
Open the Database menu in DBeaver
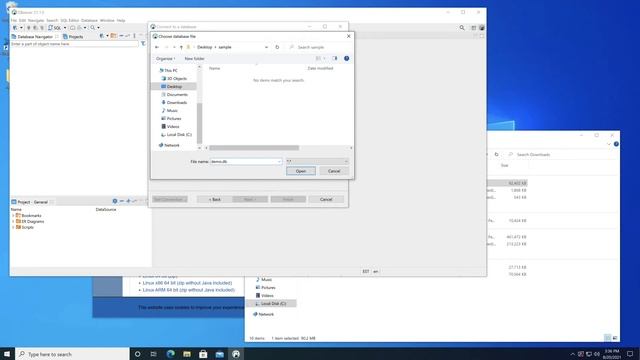click(89, 20)
